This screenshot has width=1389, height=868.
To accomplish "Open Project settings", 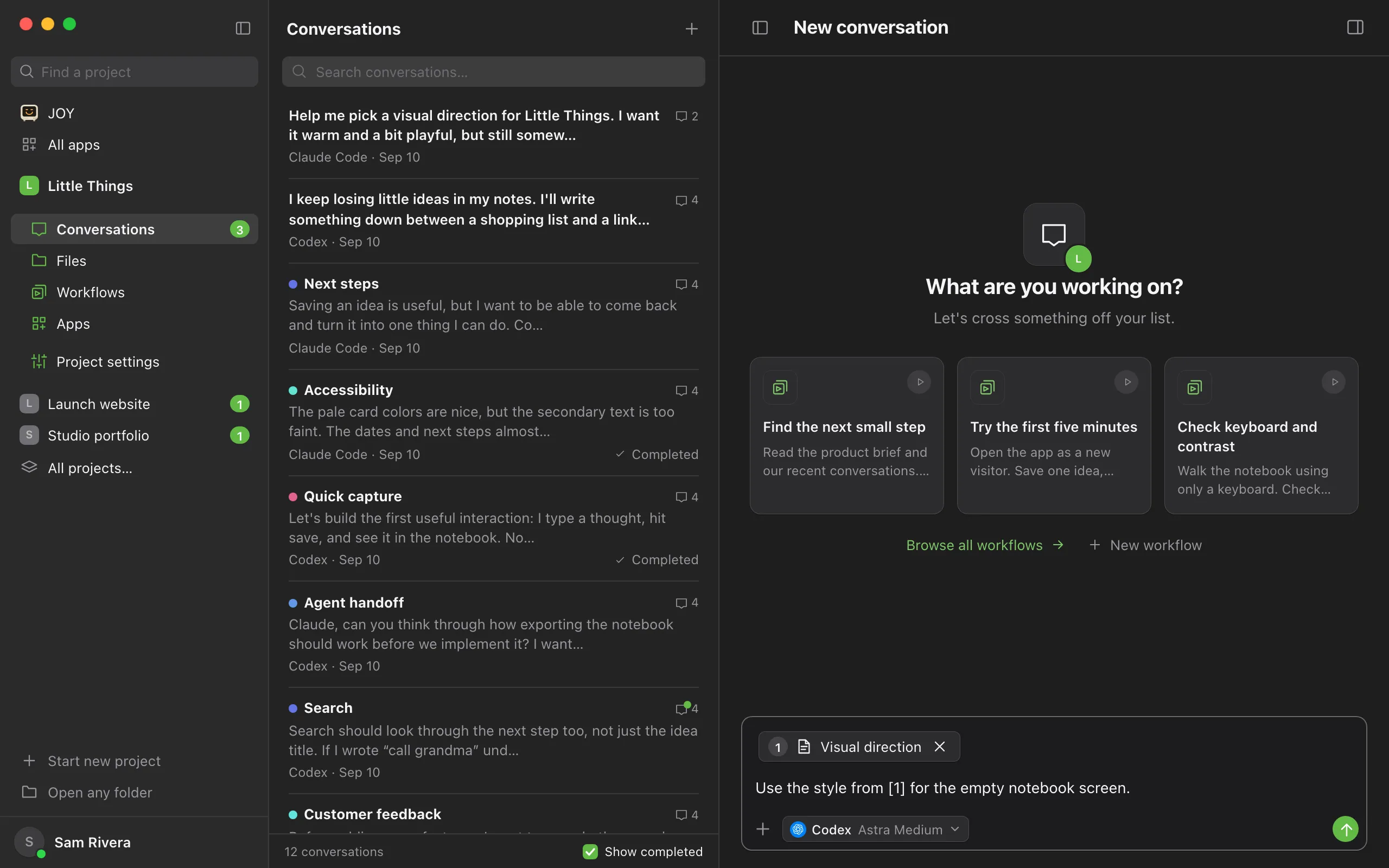I will [x=135, y=362].
